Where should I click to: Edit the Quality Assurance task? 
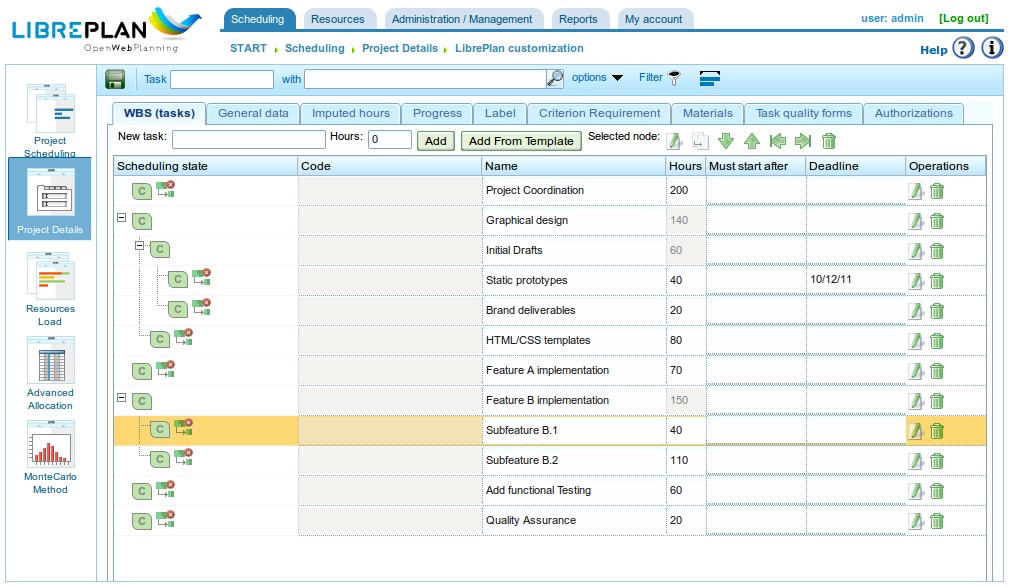(915, 521)
